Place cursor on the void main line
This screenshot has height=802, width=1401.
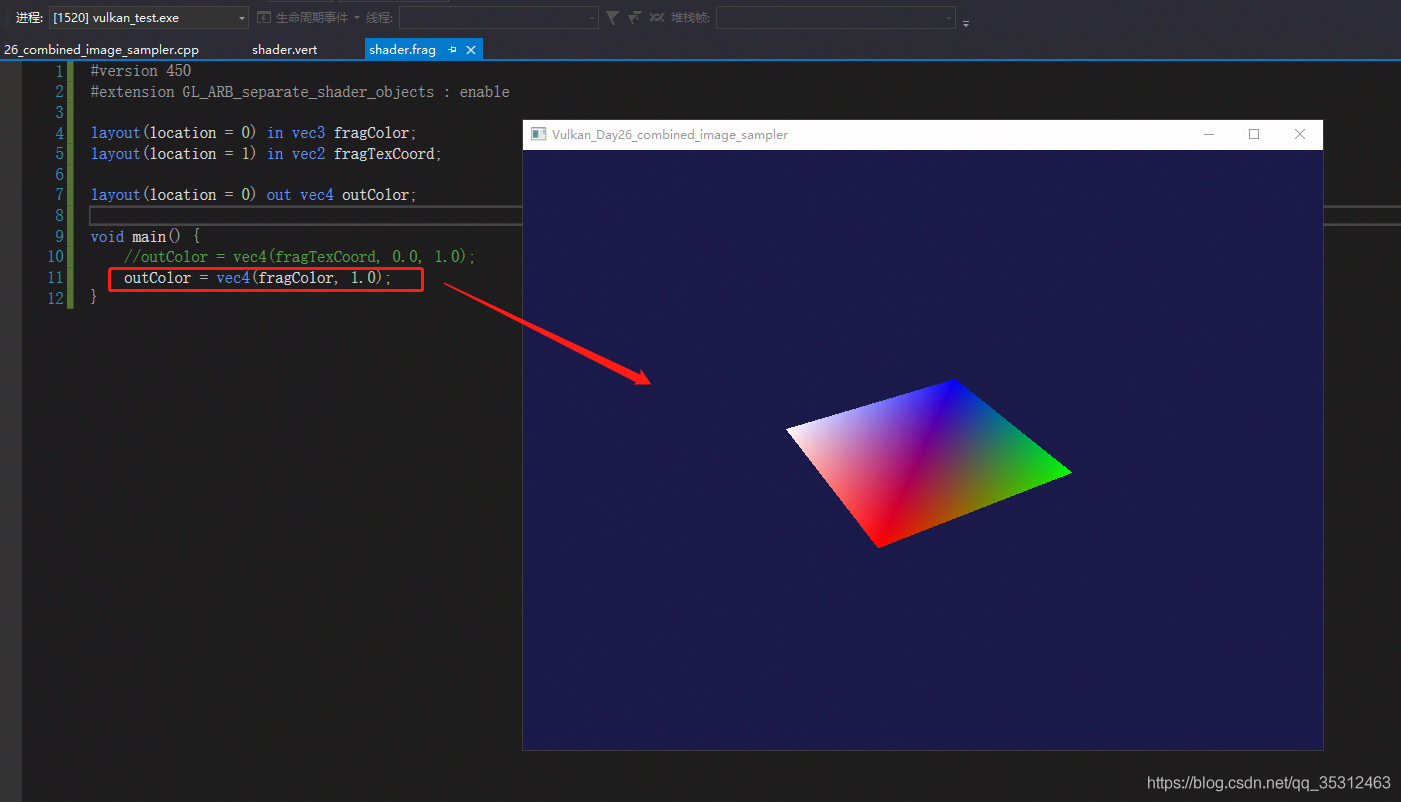pos(145,236)
